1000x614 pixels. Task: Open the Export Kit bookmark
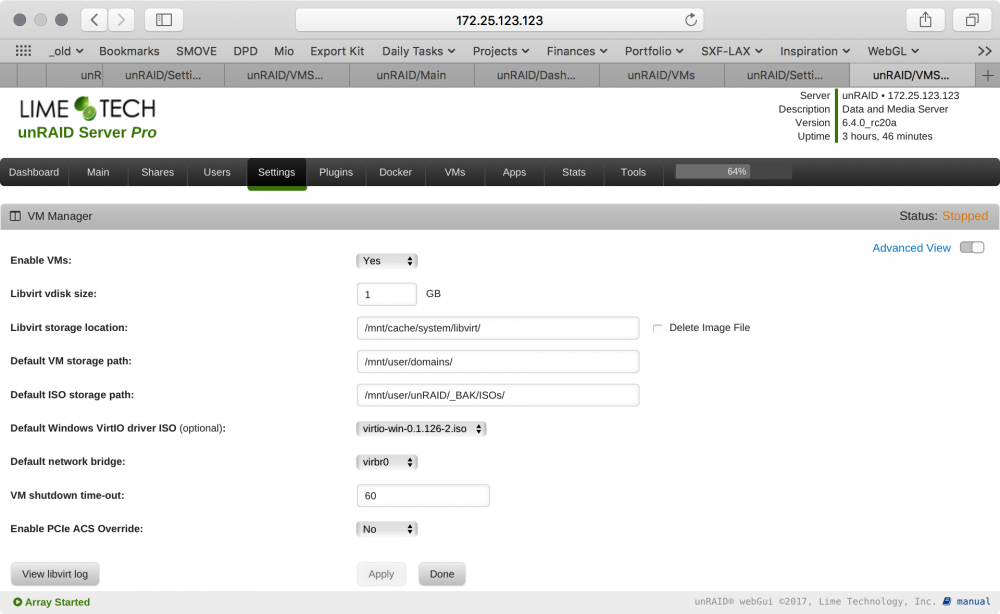[x=337, y=51]
